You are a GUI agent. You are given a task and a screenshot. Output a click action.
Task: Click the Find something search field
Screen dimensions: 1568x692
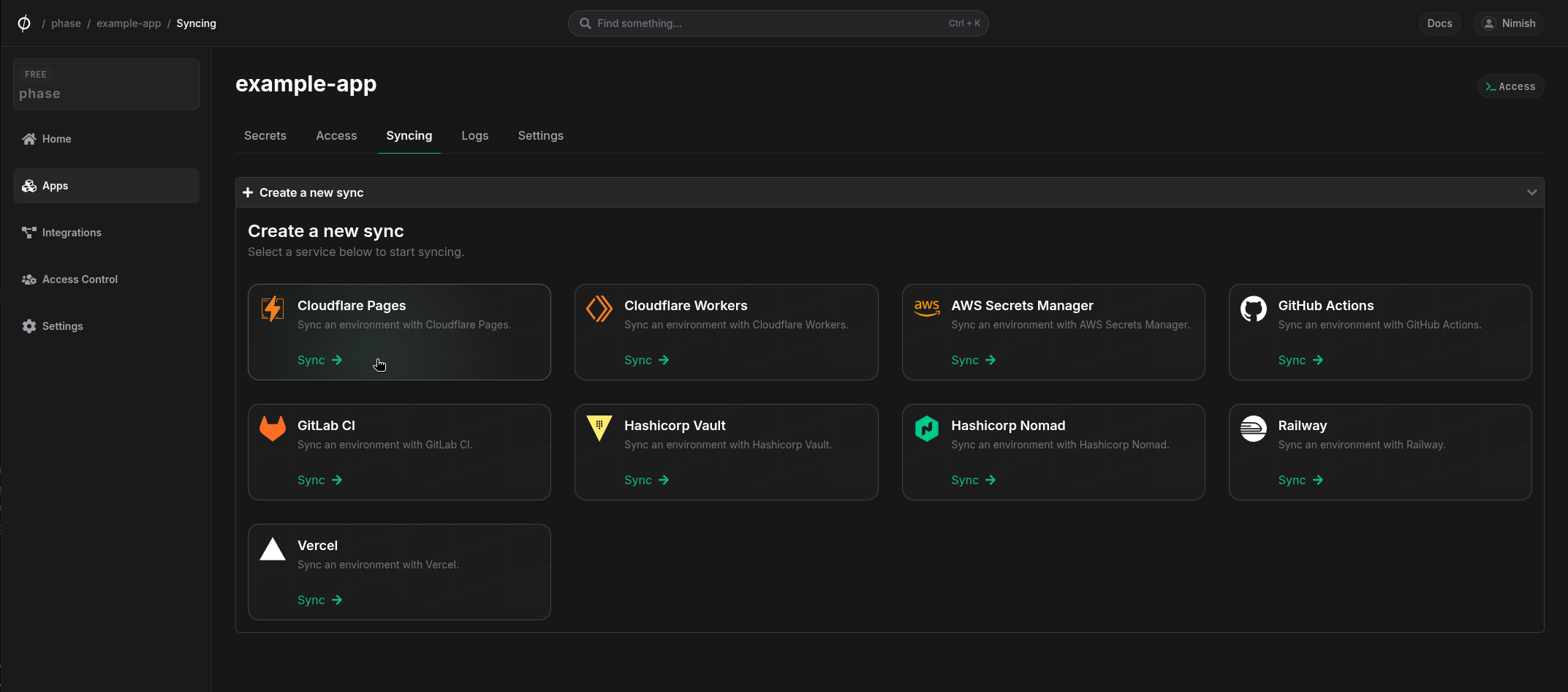[779, 23]
